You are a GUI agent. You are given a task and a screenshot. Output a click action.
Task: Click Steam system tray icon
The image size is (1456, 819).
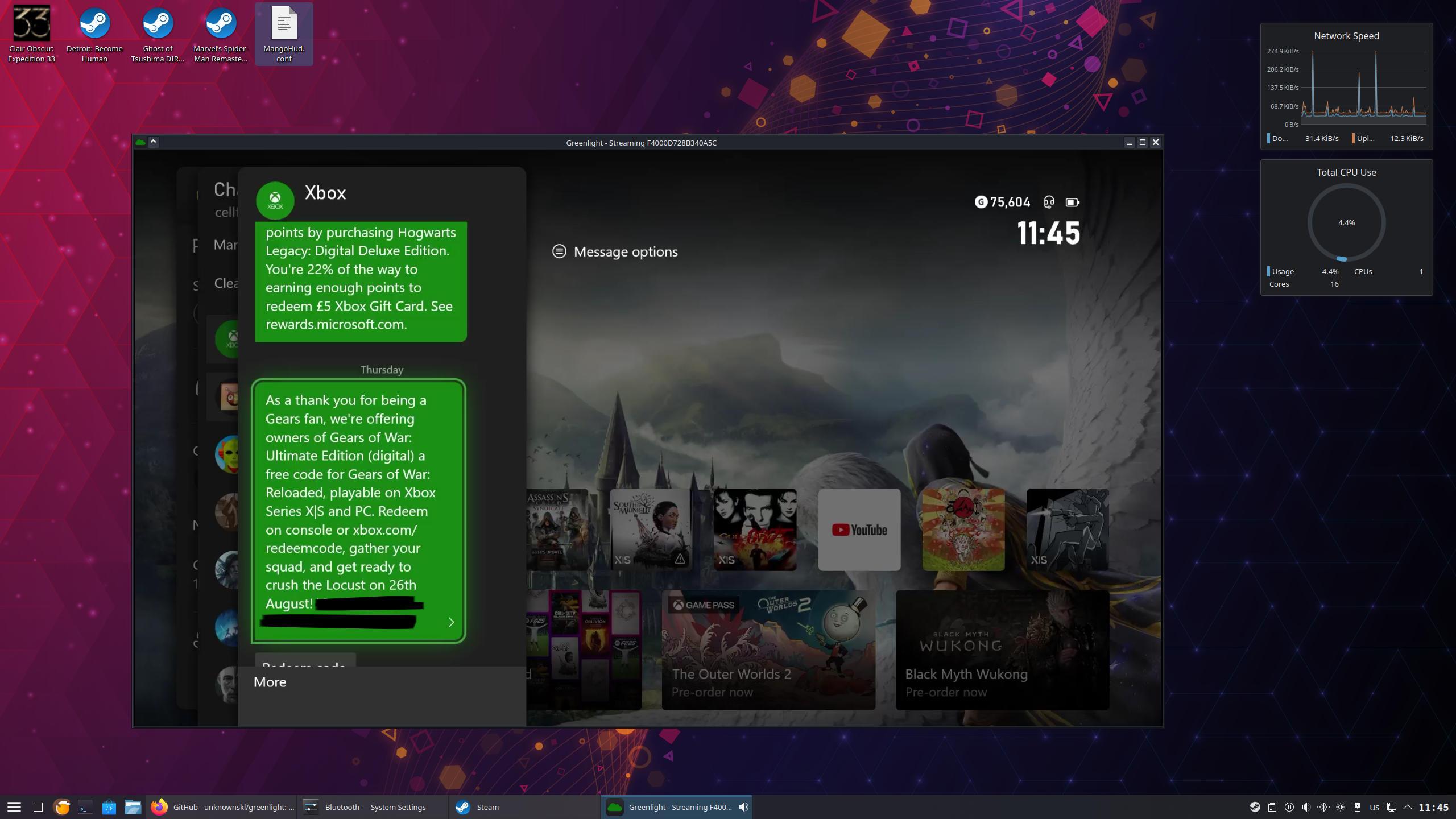click(x=1255, y=807)
